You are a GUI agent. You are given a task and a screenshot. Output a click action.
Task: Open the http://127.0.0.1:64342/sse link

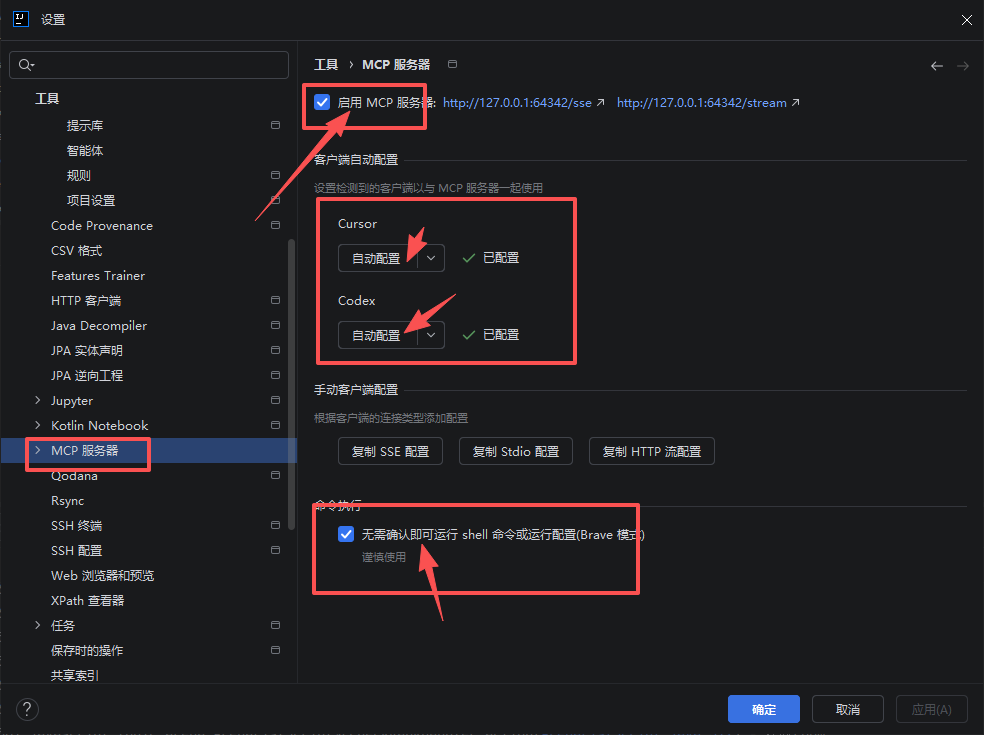tap(517, 103)
